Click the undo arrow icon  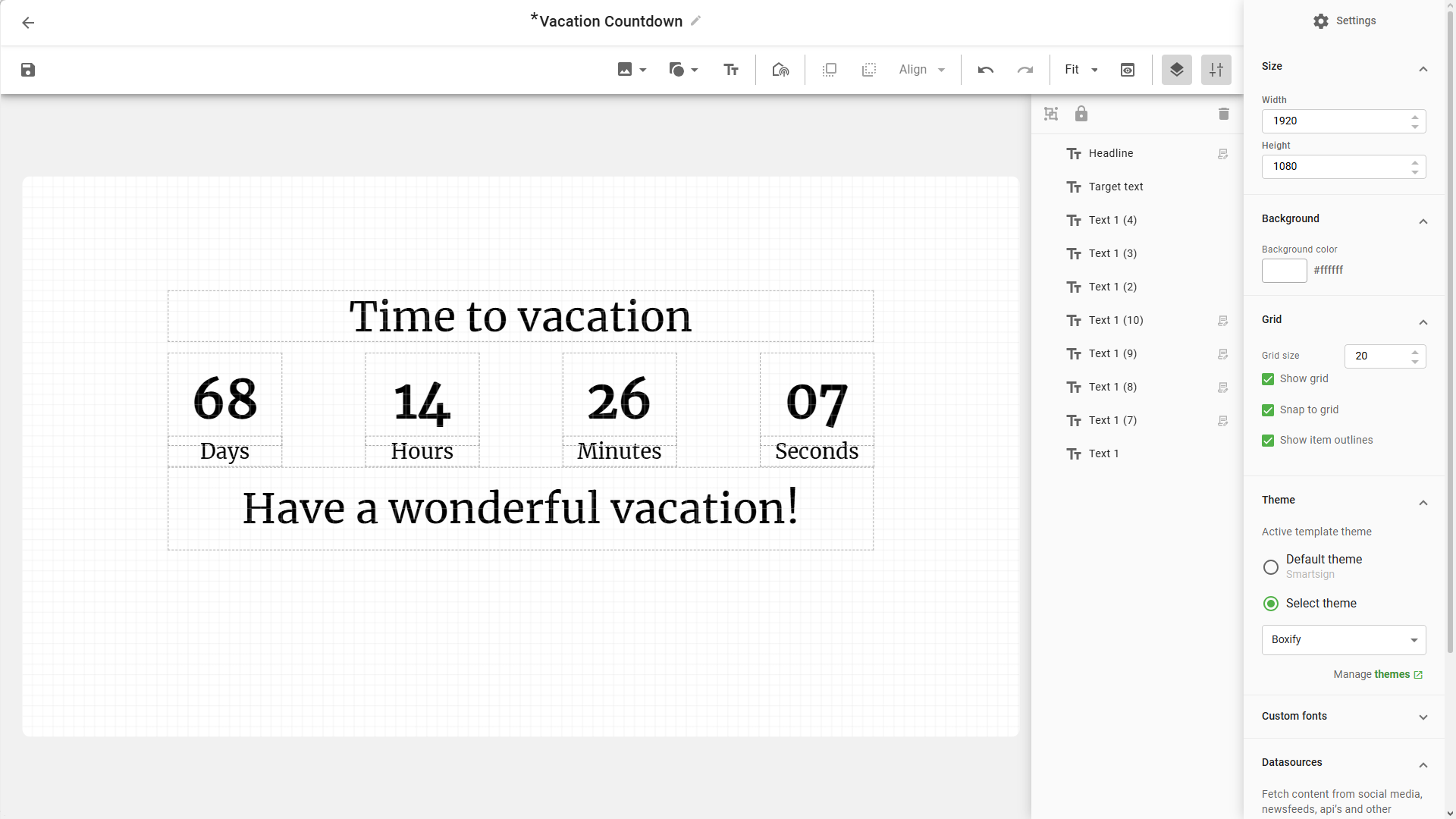(x=986, y=70)
